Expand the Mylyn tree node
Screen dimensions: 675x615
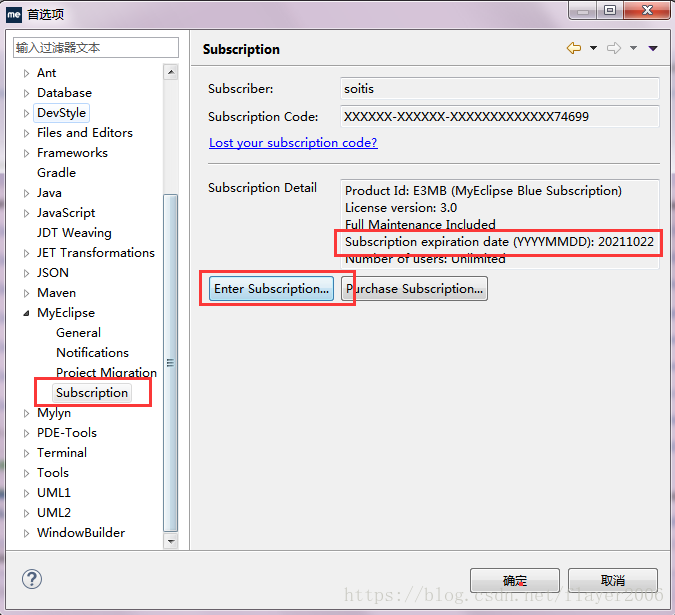pyautogui.click(x=26, y=413)
